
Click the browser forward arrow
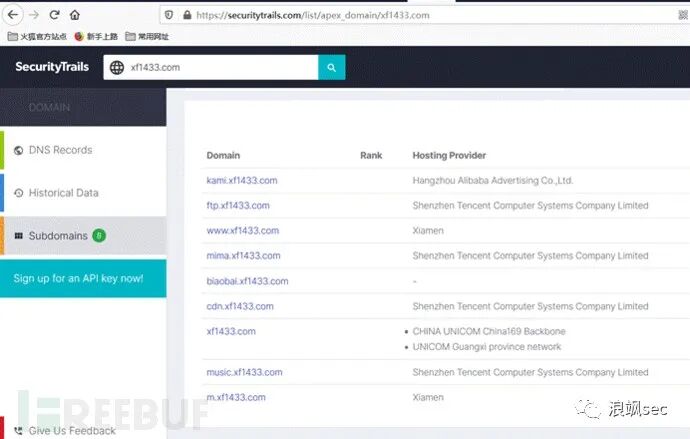pyautogui.click(x=34, y=15)
